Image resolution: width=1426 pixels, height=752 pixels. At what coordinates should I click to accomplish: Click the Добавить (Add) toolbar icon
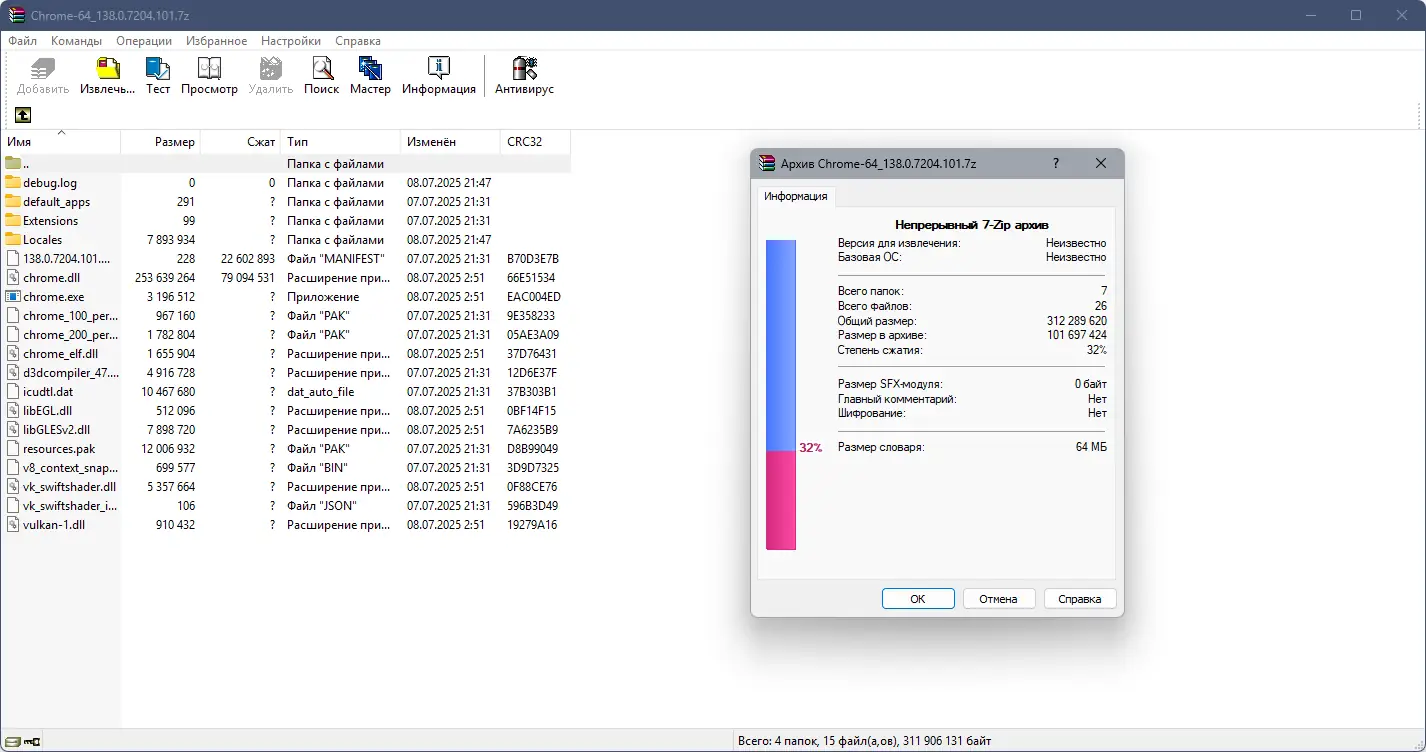[41, 70]
